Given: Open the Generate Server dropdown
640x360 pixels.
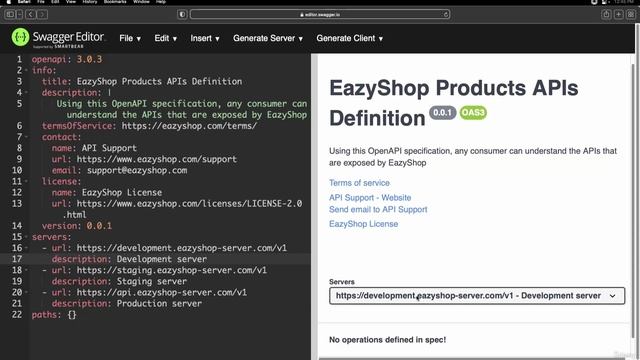Looking at the screenshot, I should click(268, 38).
